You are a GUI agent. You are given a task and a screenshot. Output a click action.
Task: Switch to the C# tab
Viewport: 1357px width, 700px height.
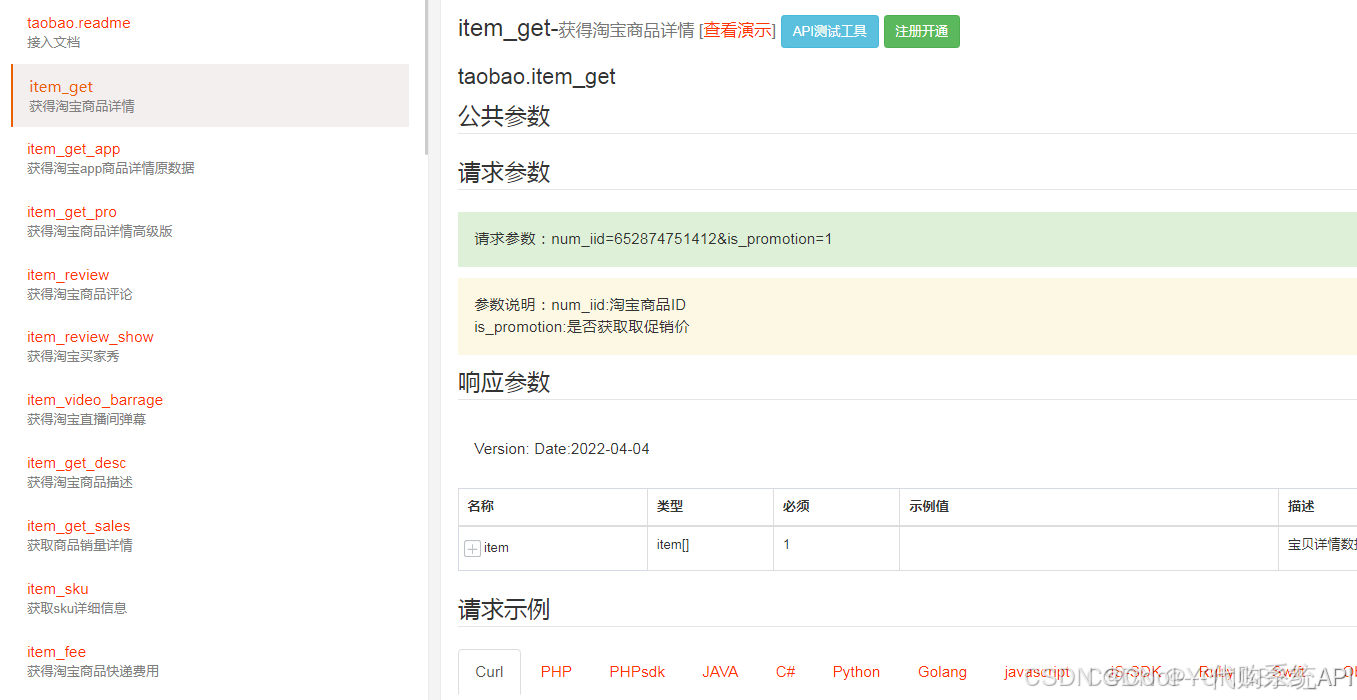point(786,672)
